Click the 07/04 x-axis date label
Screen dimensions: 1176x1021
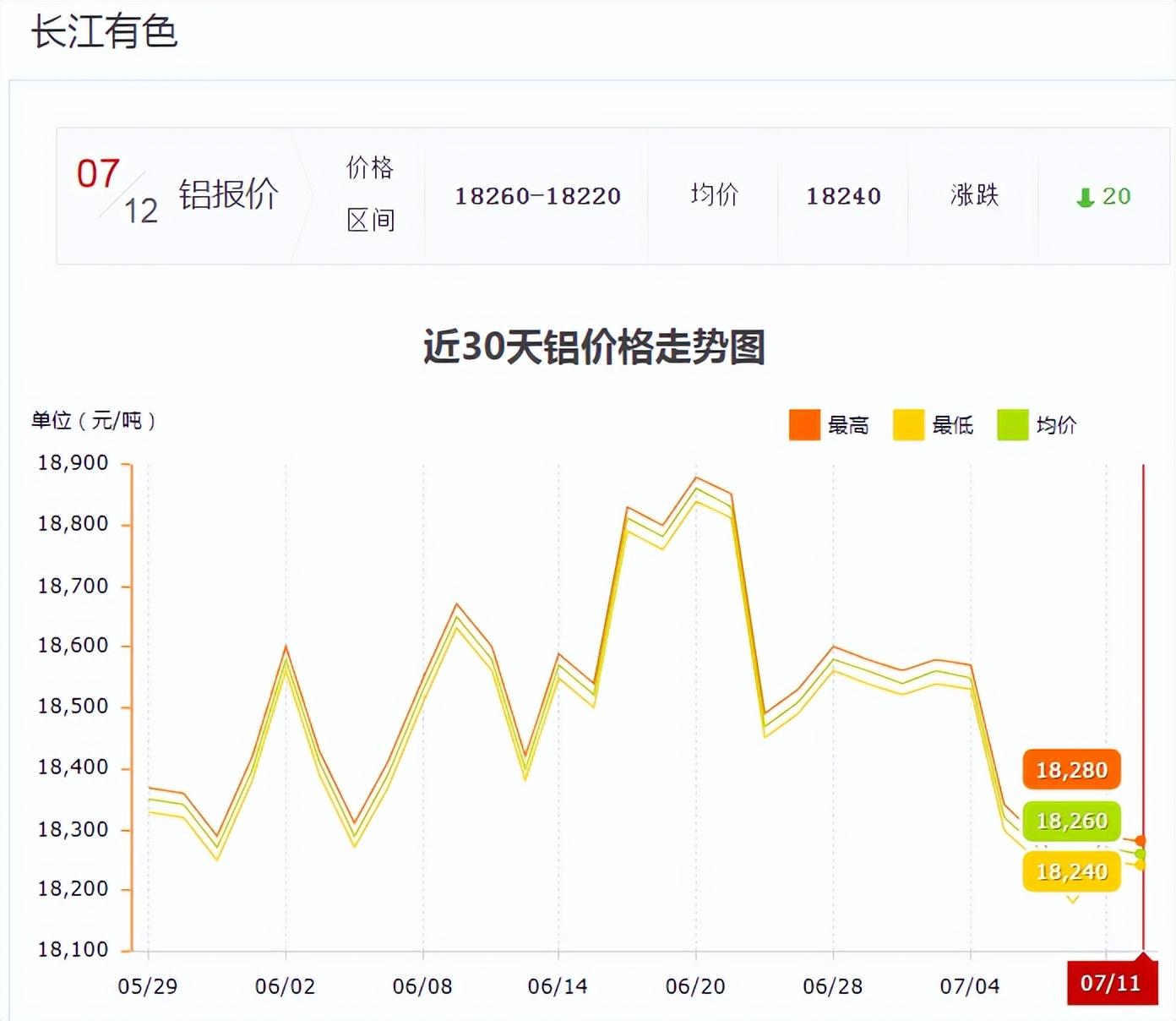(970, 986)
